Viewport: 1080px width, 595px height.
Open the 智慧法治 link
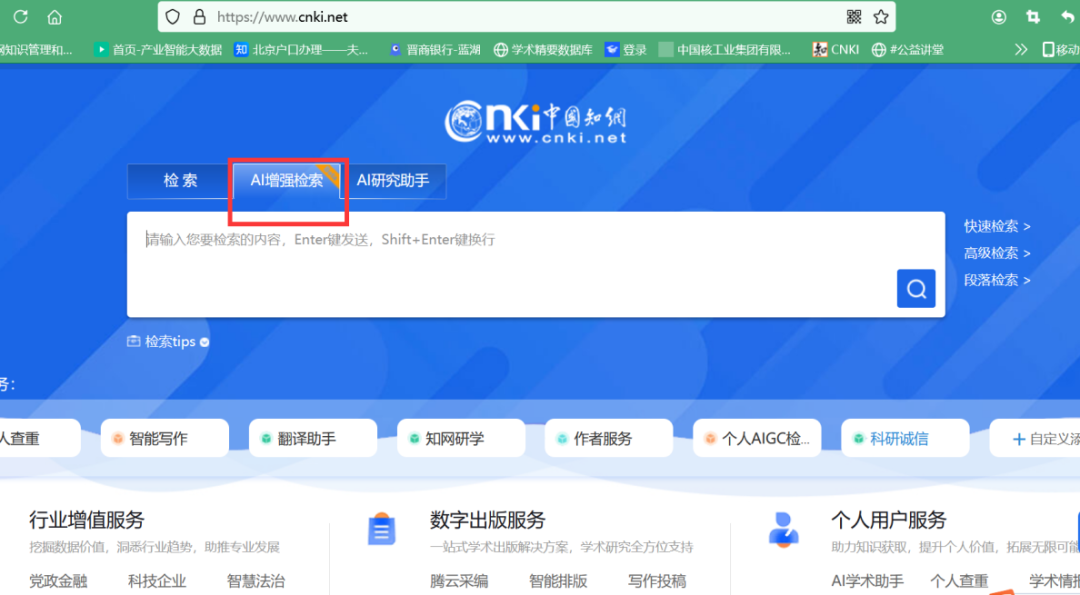click(x=256, y=581)
